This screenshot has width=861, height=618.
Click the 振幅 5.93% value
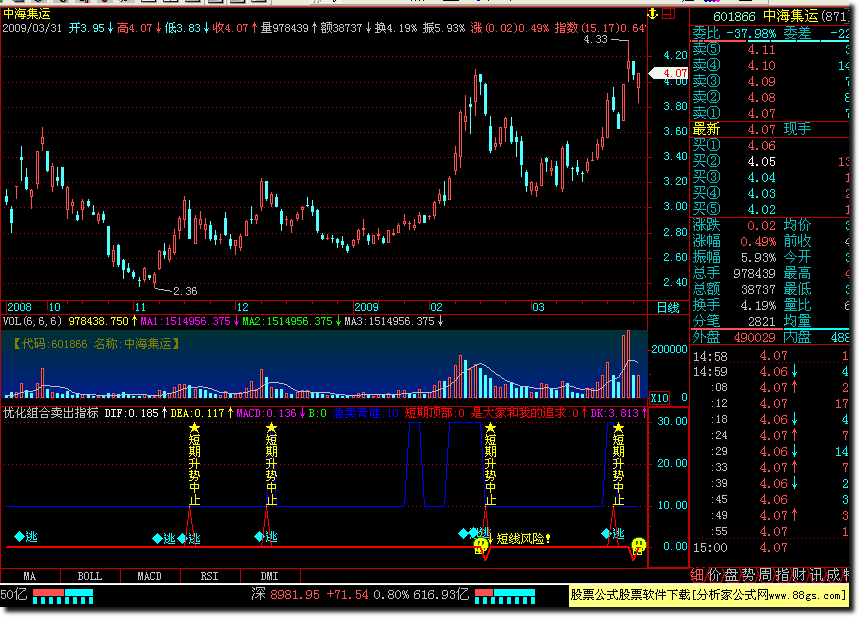[758, 258]
